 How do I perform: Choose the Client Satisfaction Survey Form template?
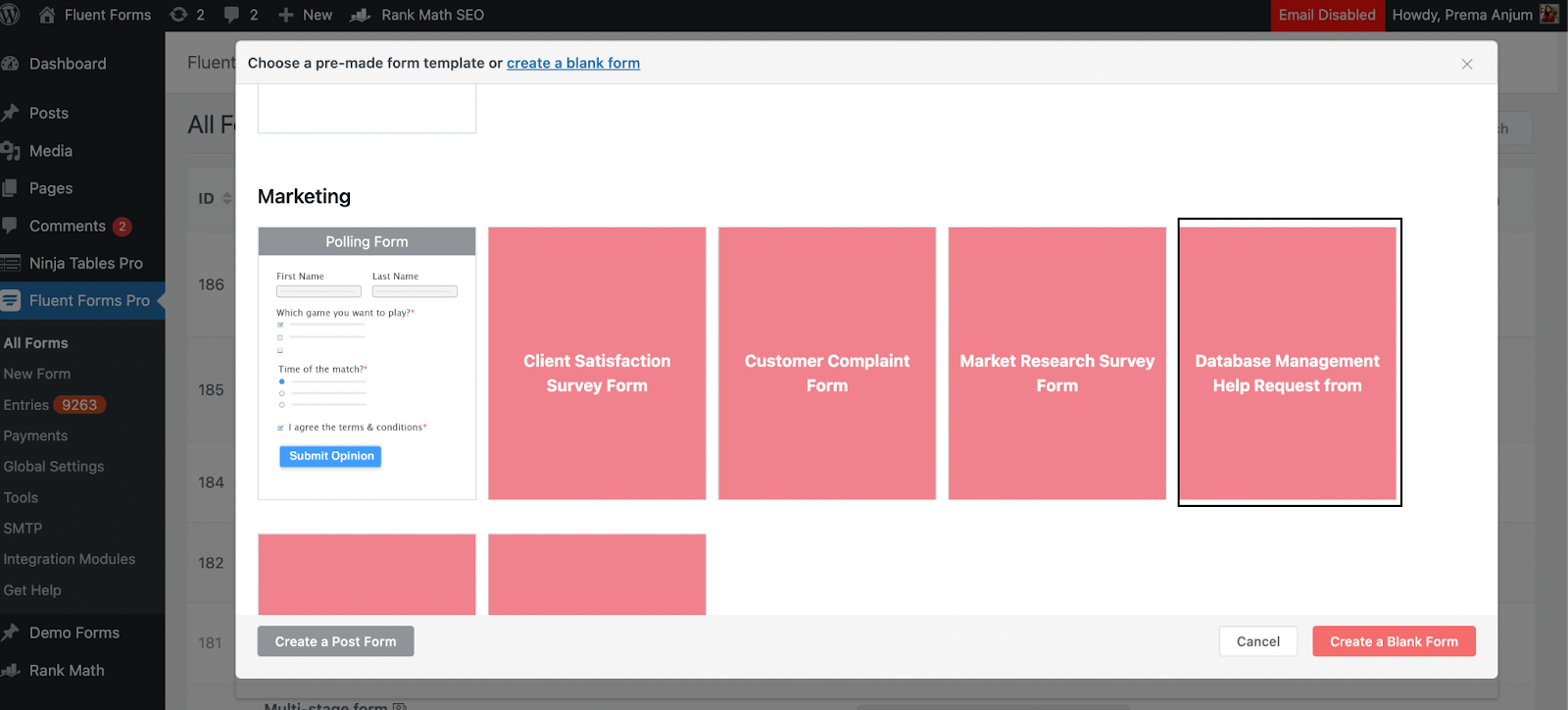597,364
